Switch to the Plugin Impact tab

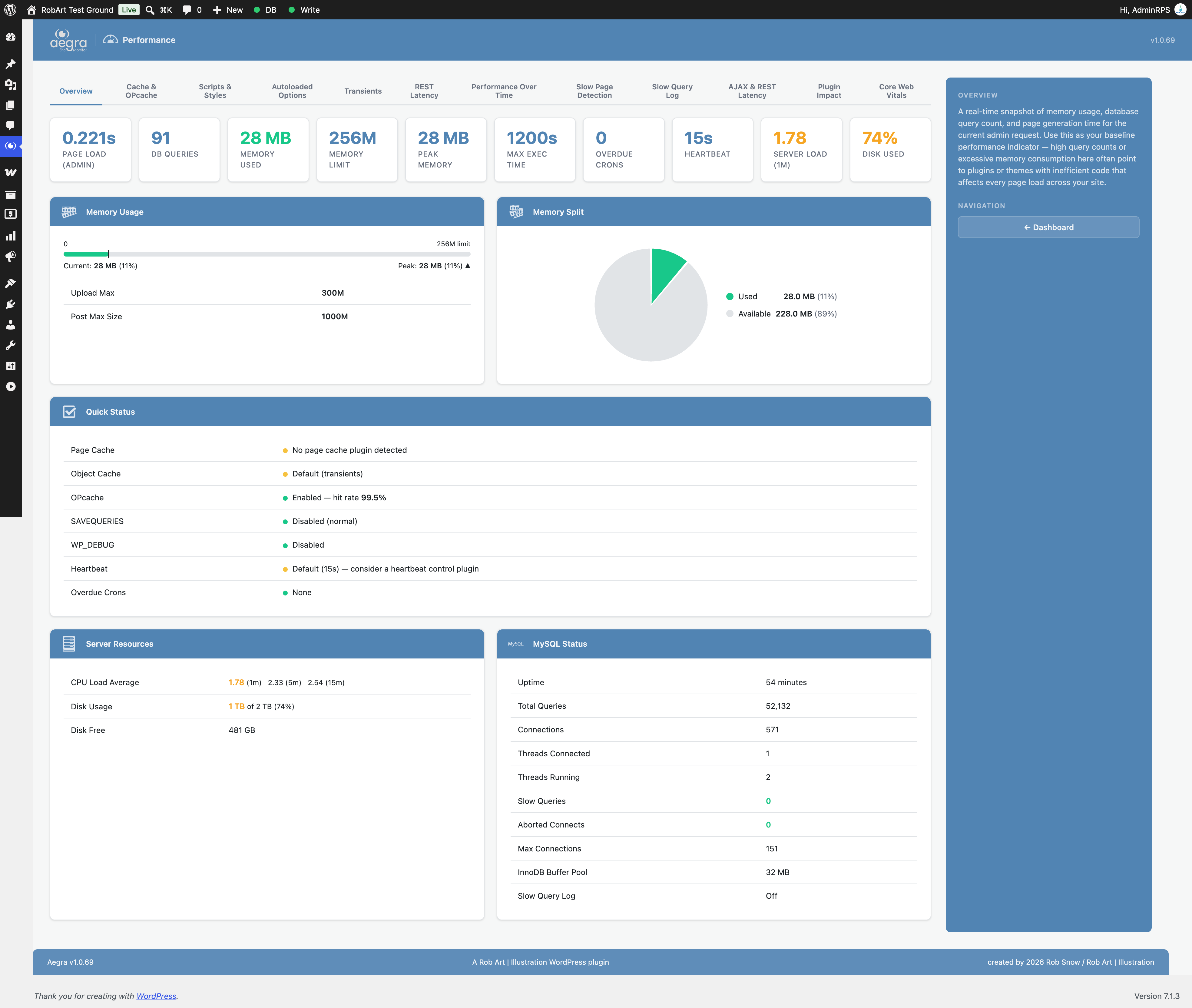(x=829, y=91)
